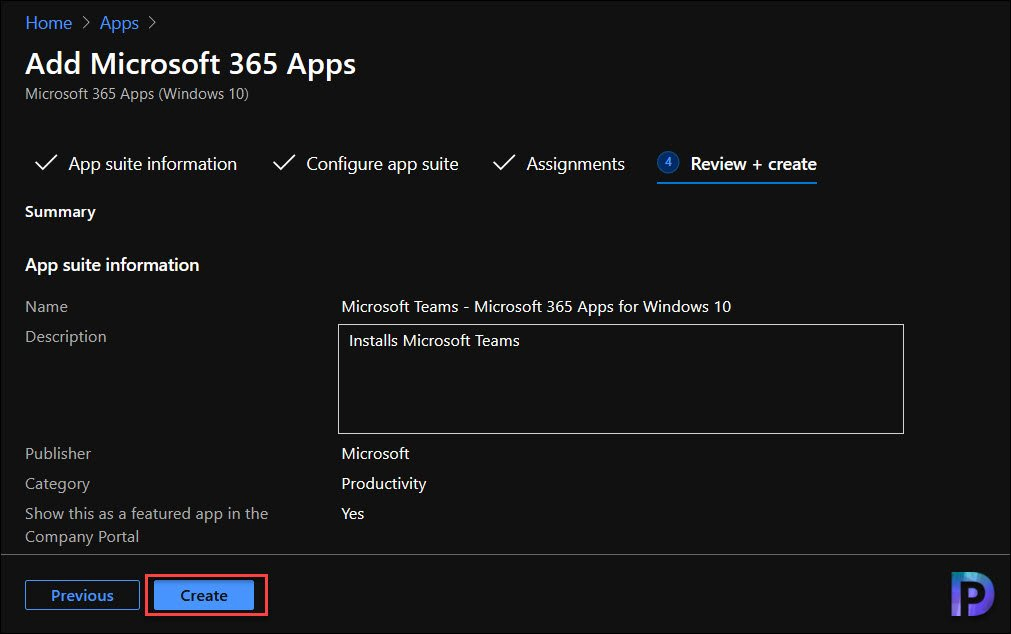Click the checkmark icon beside Configure app suite
This screenshot has height=634, width=1011.
click(284, 163)
